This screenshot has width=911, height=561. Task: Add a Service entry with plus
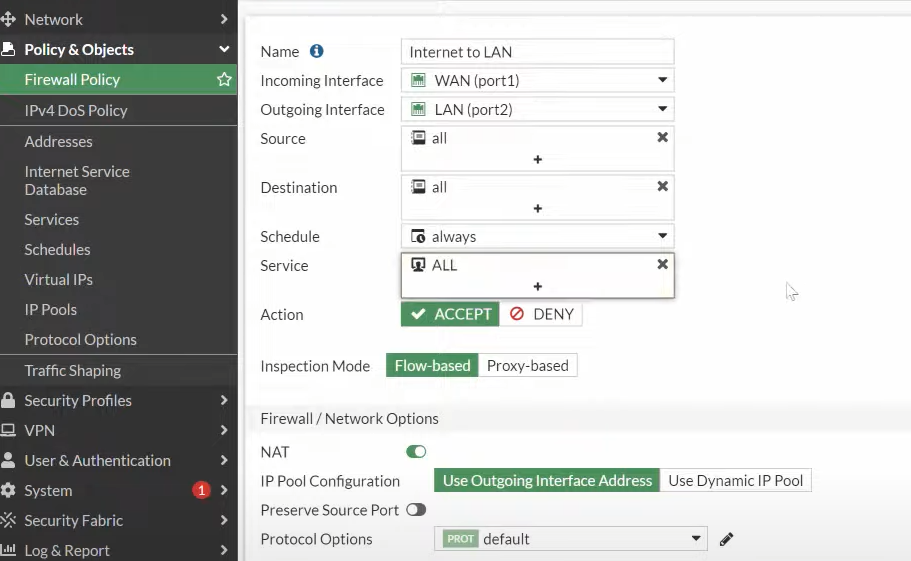coord(537,286)
